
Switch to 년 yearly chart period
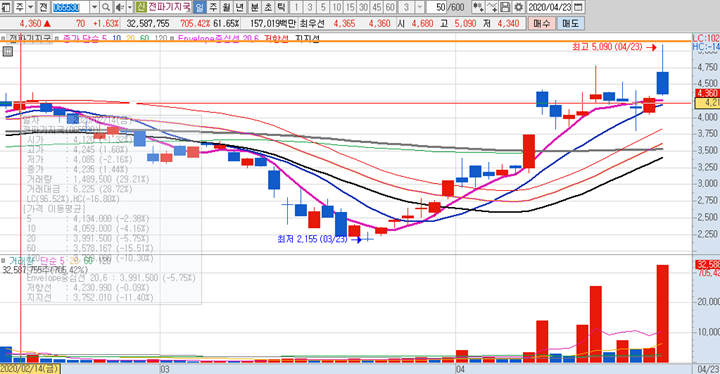[x=240, y=7]
